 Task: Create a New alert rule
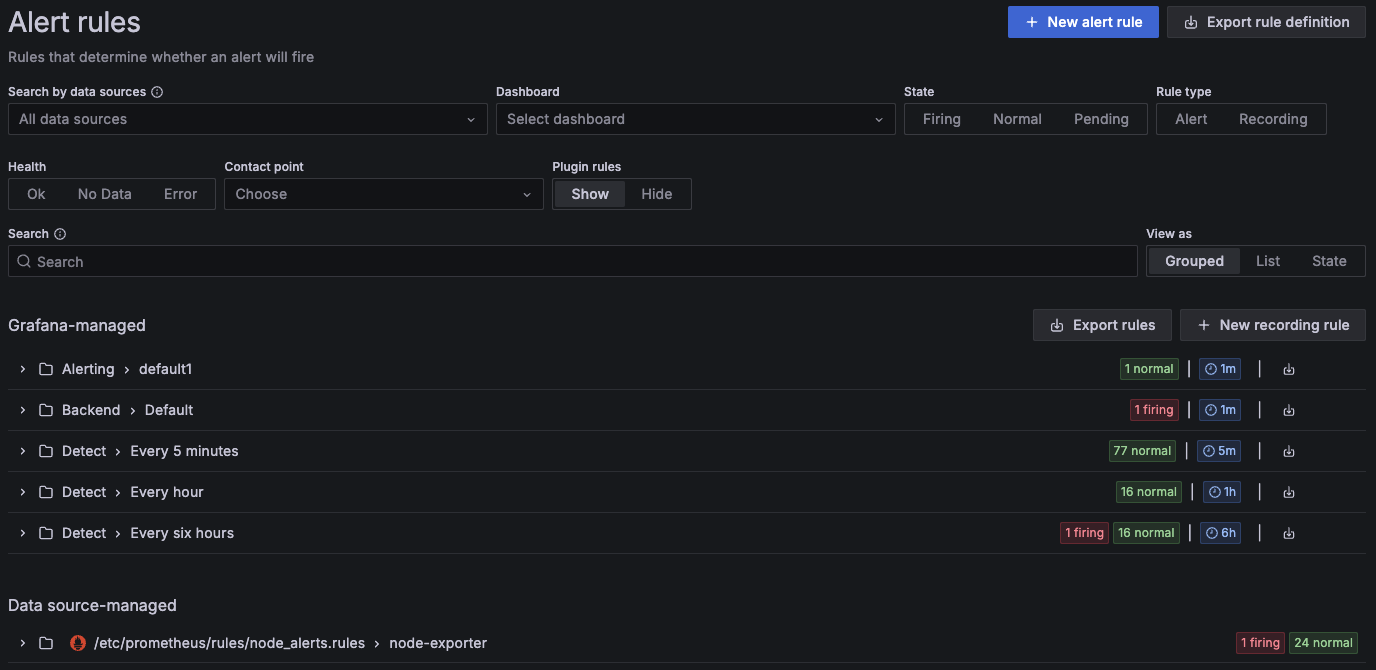pos(1083,21)
